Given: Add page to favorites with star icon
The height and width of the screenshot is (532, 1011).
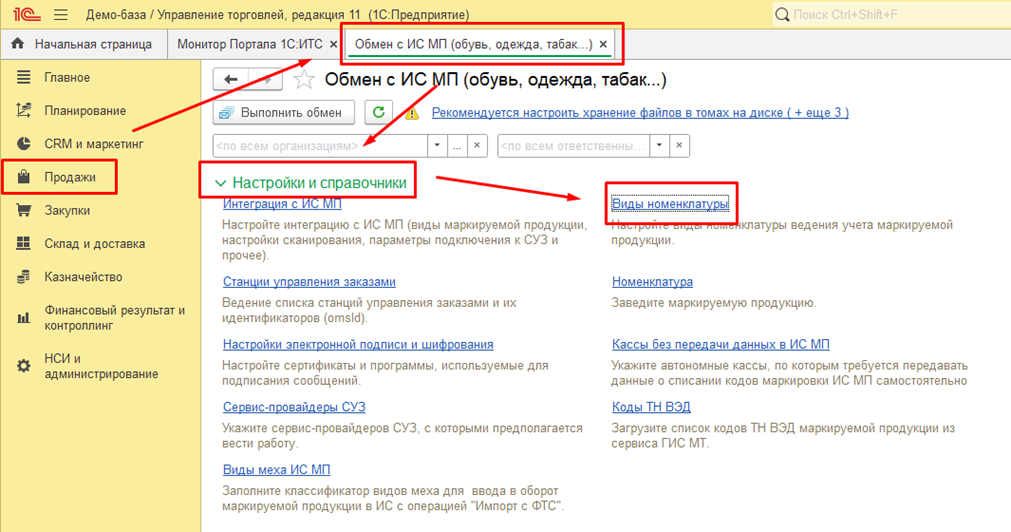Looking at the screenshot, I should click(304, 79).
